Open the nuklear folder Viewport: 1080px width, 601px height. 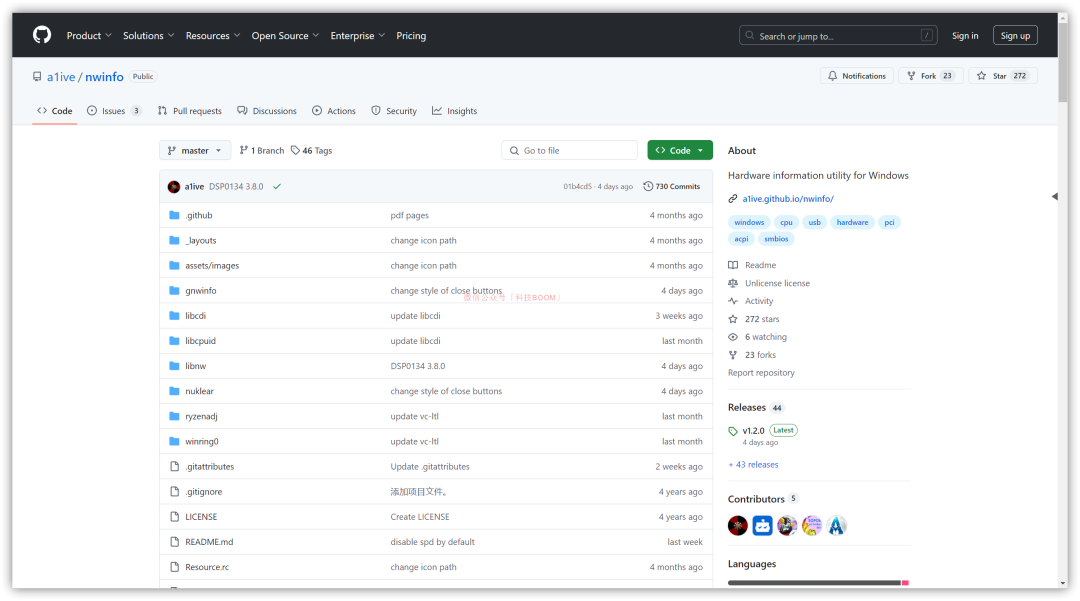[199, 391]
